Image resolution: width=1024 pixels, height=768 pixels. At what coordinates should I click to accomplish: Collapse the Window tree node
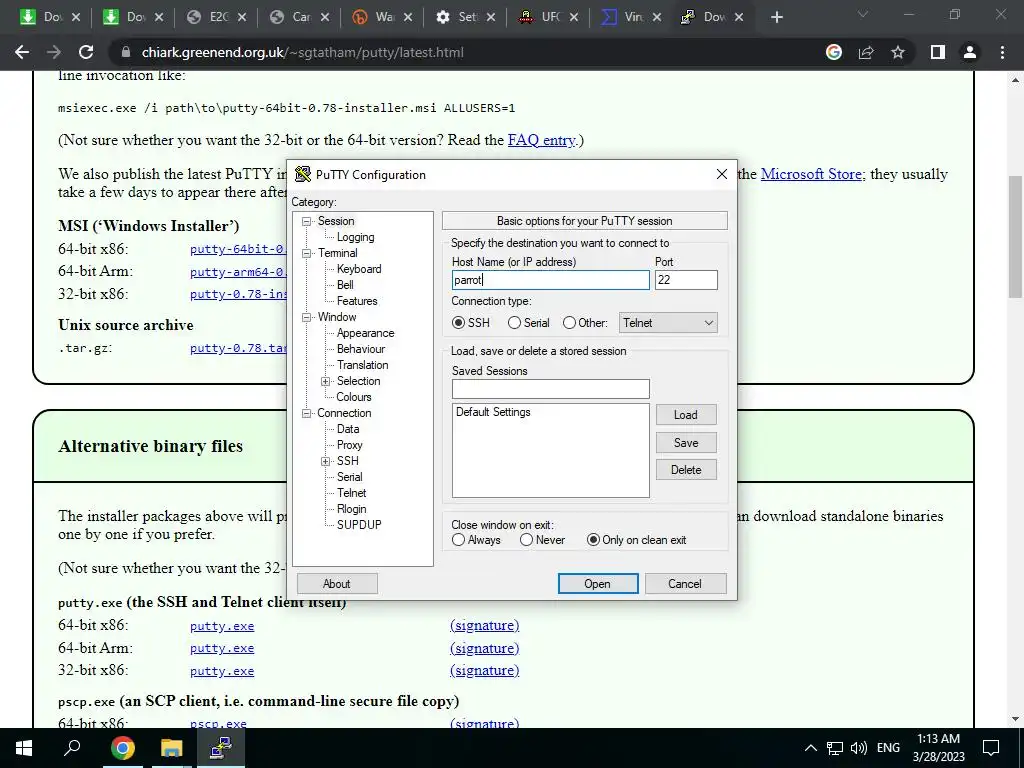coord(306,317)
